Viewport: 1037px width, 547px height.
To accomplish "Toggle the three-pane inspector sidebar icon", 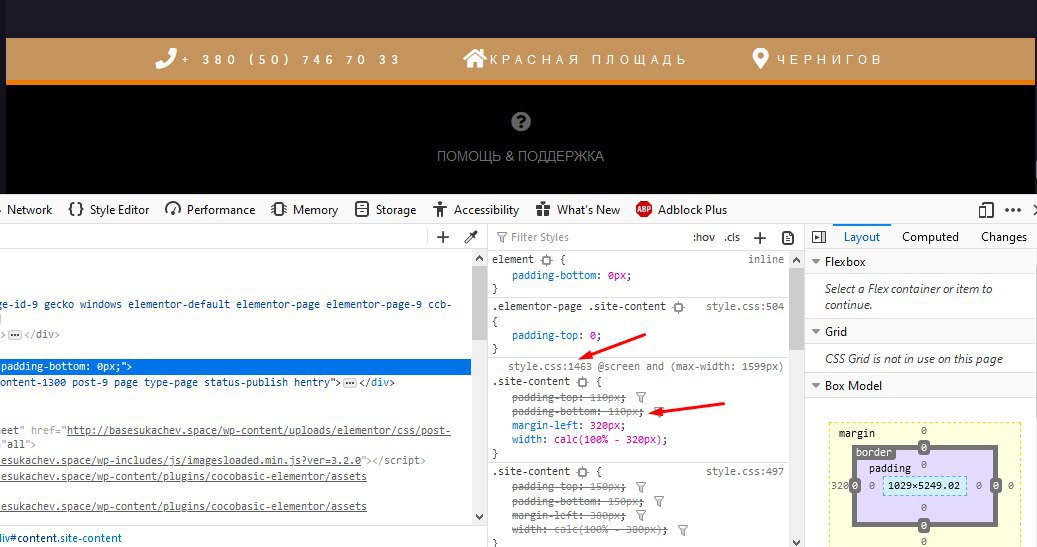I will [819, 237].
